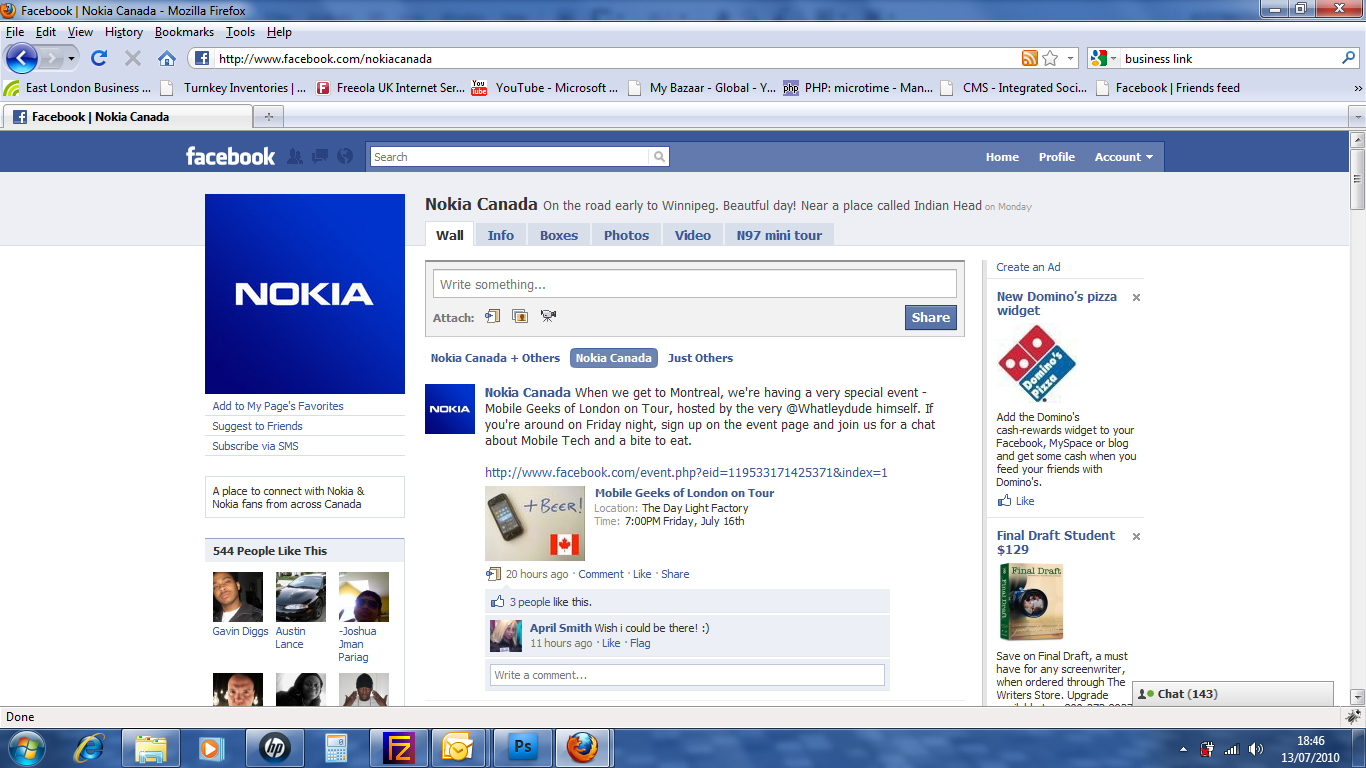Open Mobile Geeks of London on Tour link

pos(684,493)
